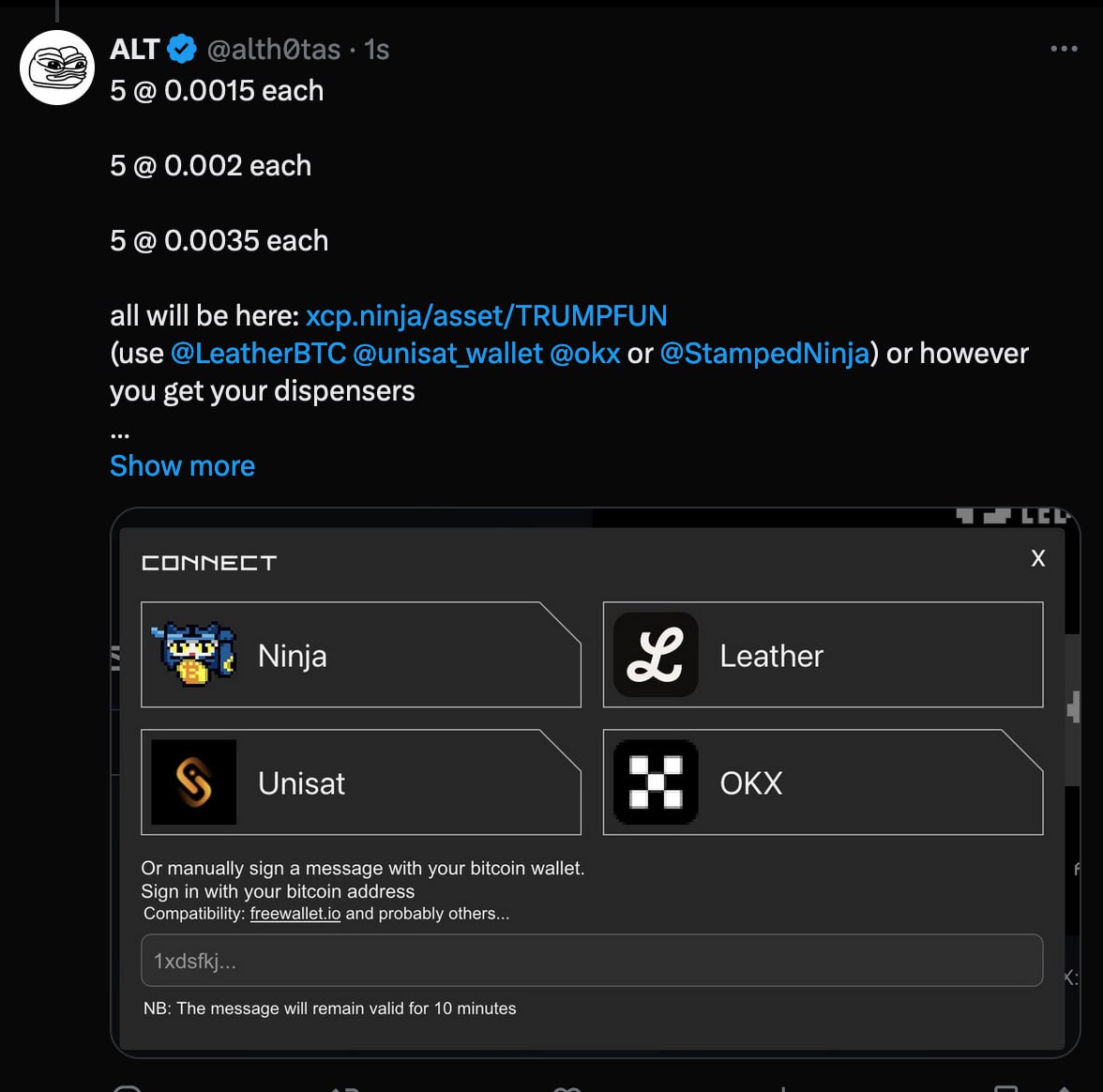The height and width of the screenshot is (1092, 1103).
Task: Open the xcp.ninja/asset/TRUMPFUN link
Action: [x=486, y=316]
